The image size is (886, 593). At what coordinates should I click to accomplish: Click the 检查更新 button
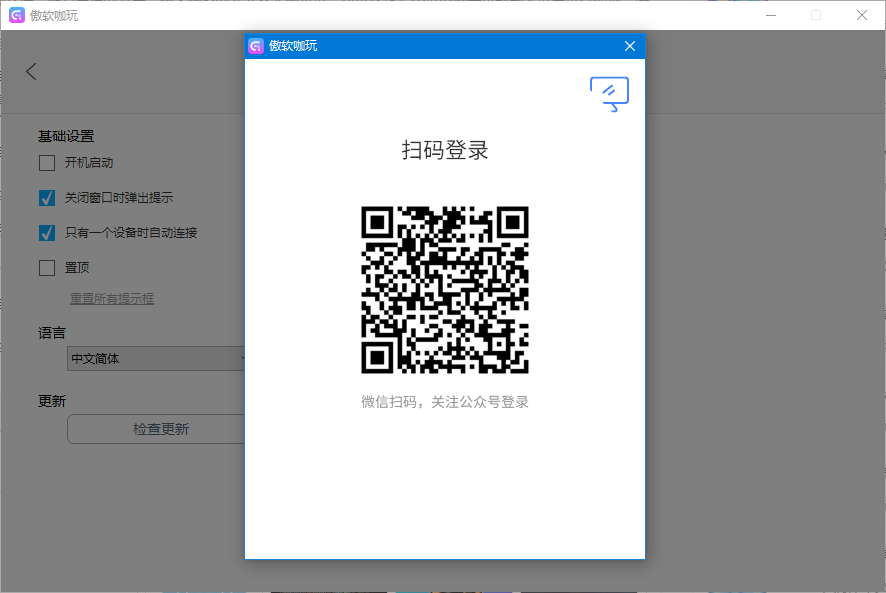coord(156,429)
